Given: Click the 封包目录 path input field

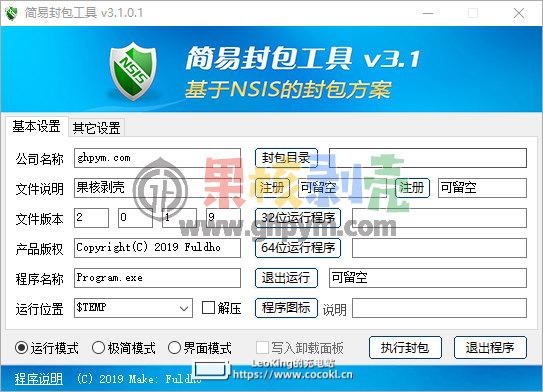Looking at the screenshot, I should pos(428,158).
